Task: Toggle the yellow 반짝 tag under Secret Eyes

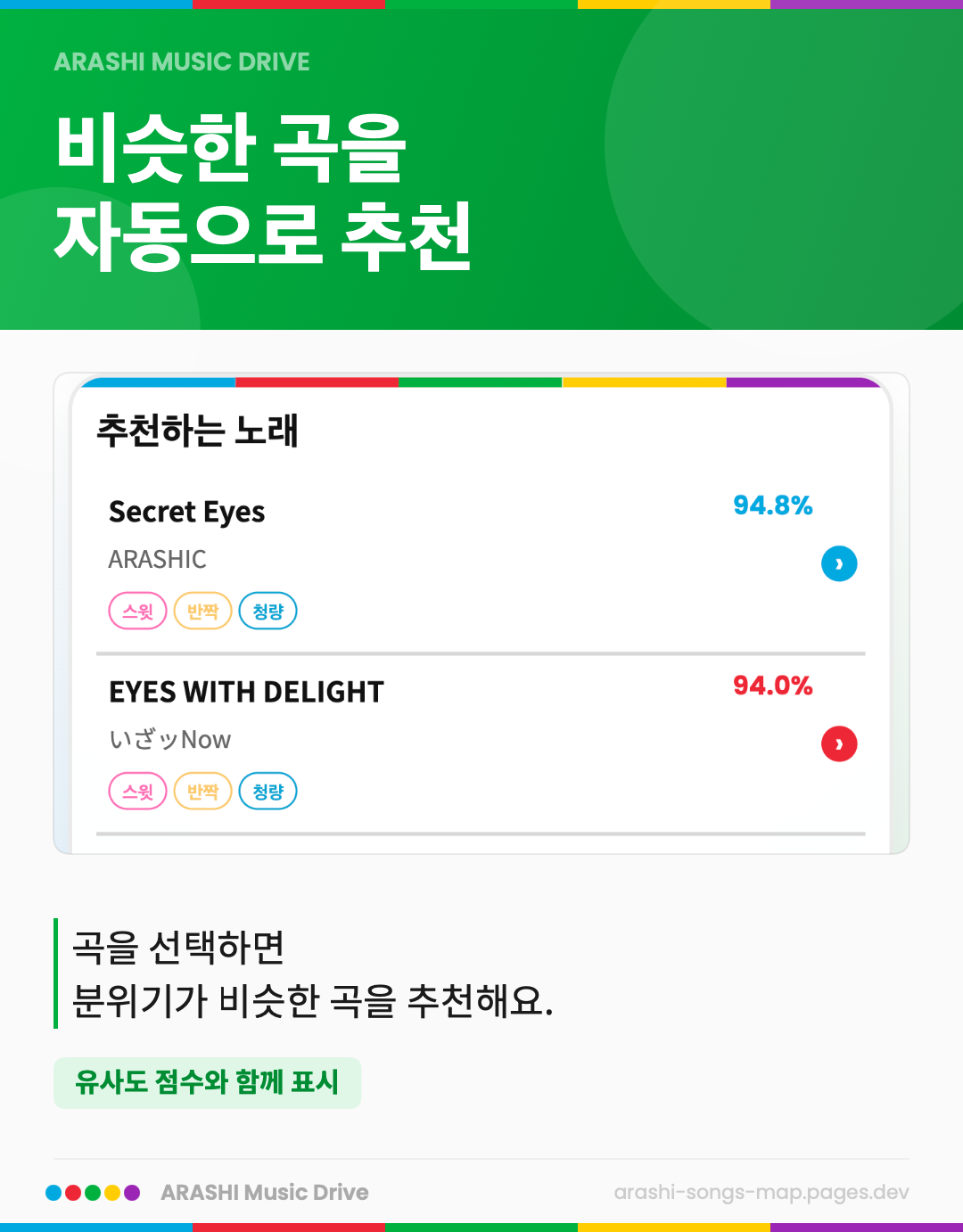Action: (202, 612)
